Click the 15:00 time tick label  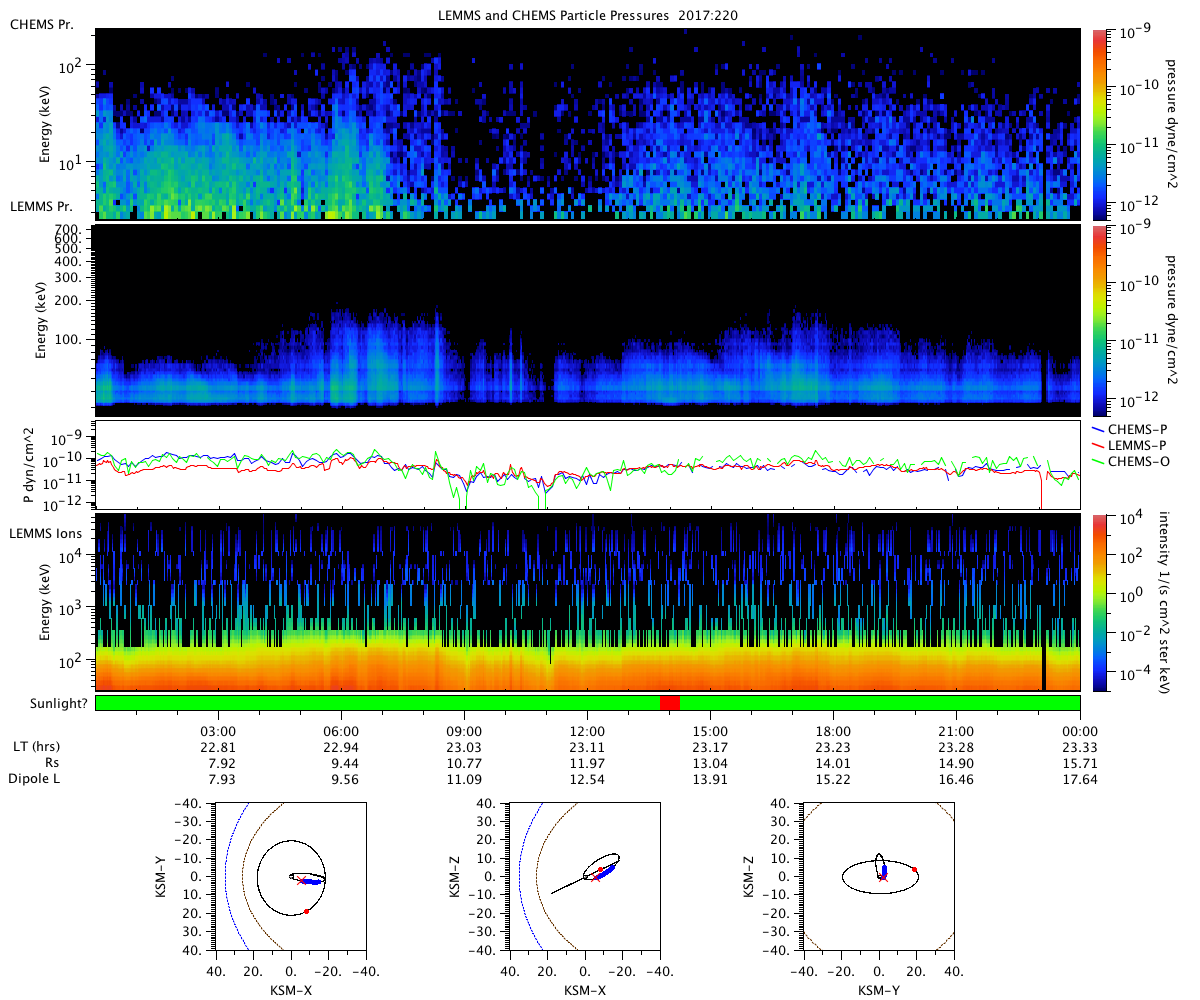[711, 730]
